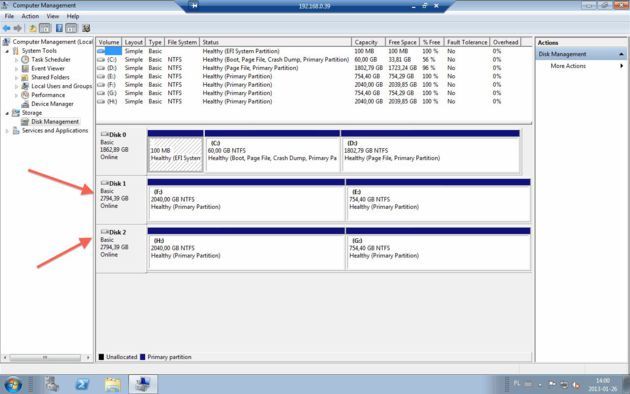Click the action center flag tray icon

pyautogui.click(x=552, y=384)
